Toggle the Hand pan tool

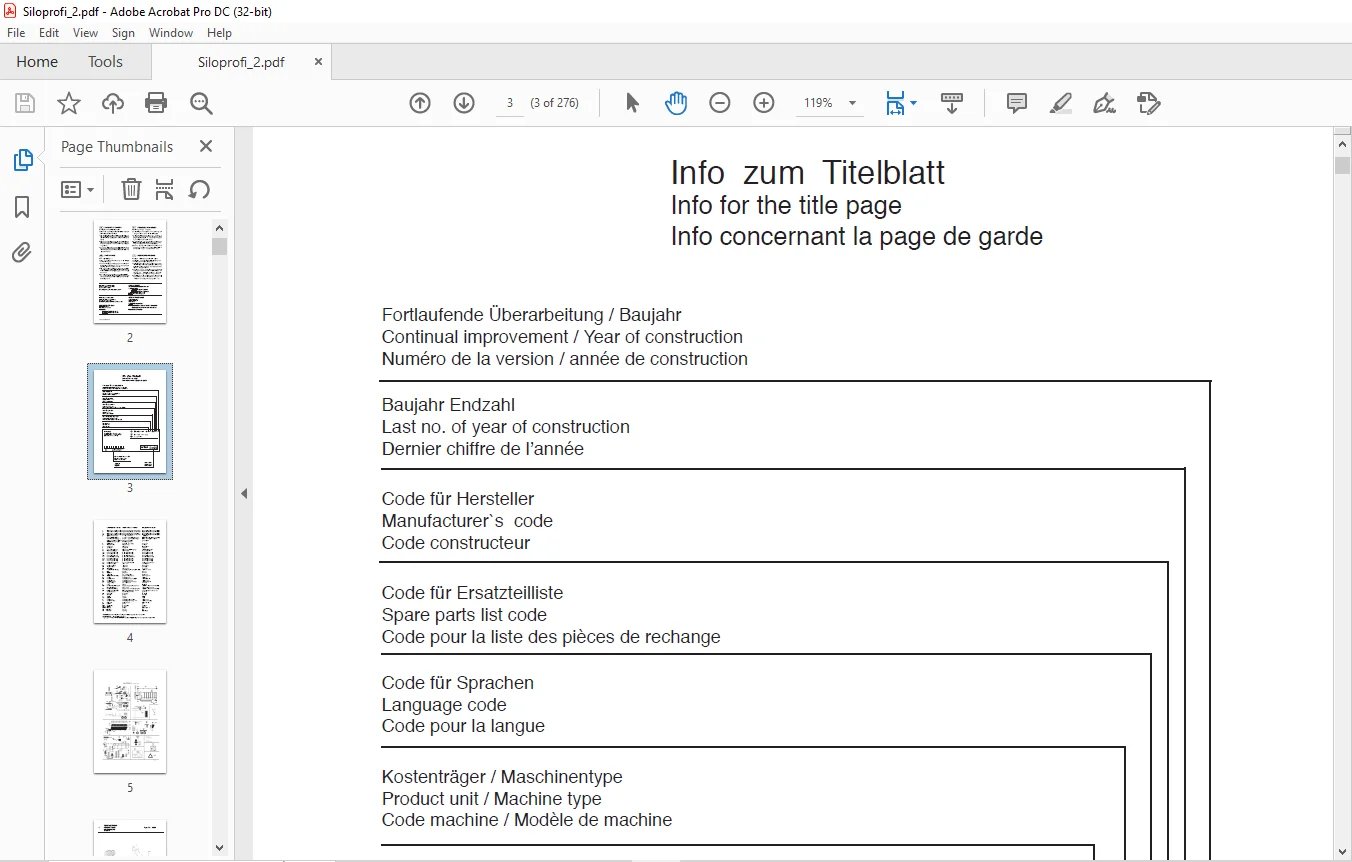(x=676, y=103)
